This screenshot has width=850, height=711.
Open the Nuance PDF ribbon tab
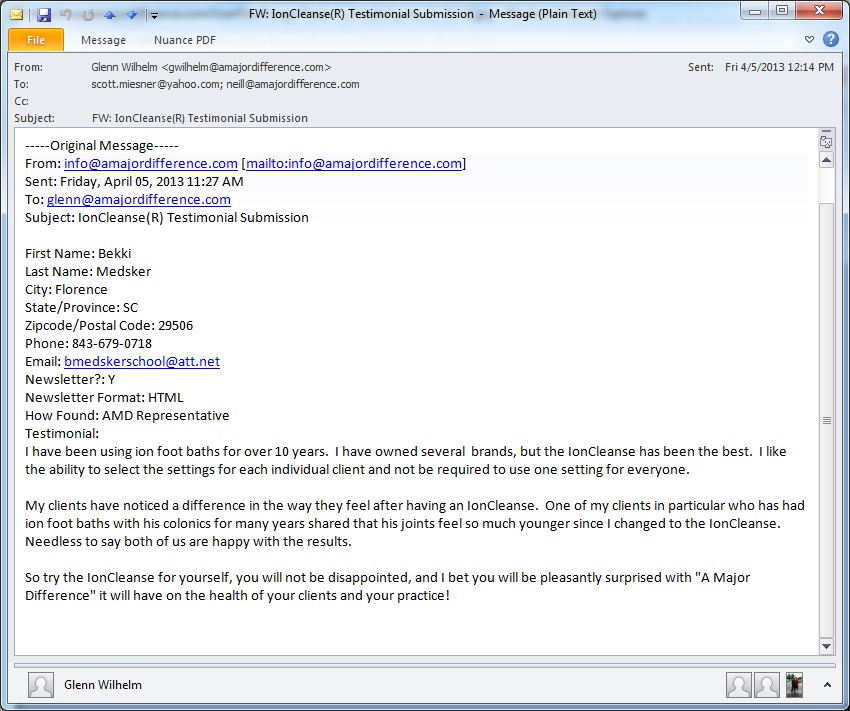[185, 40]
